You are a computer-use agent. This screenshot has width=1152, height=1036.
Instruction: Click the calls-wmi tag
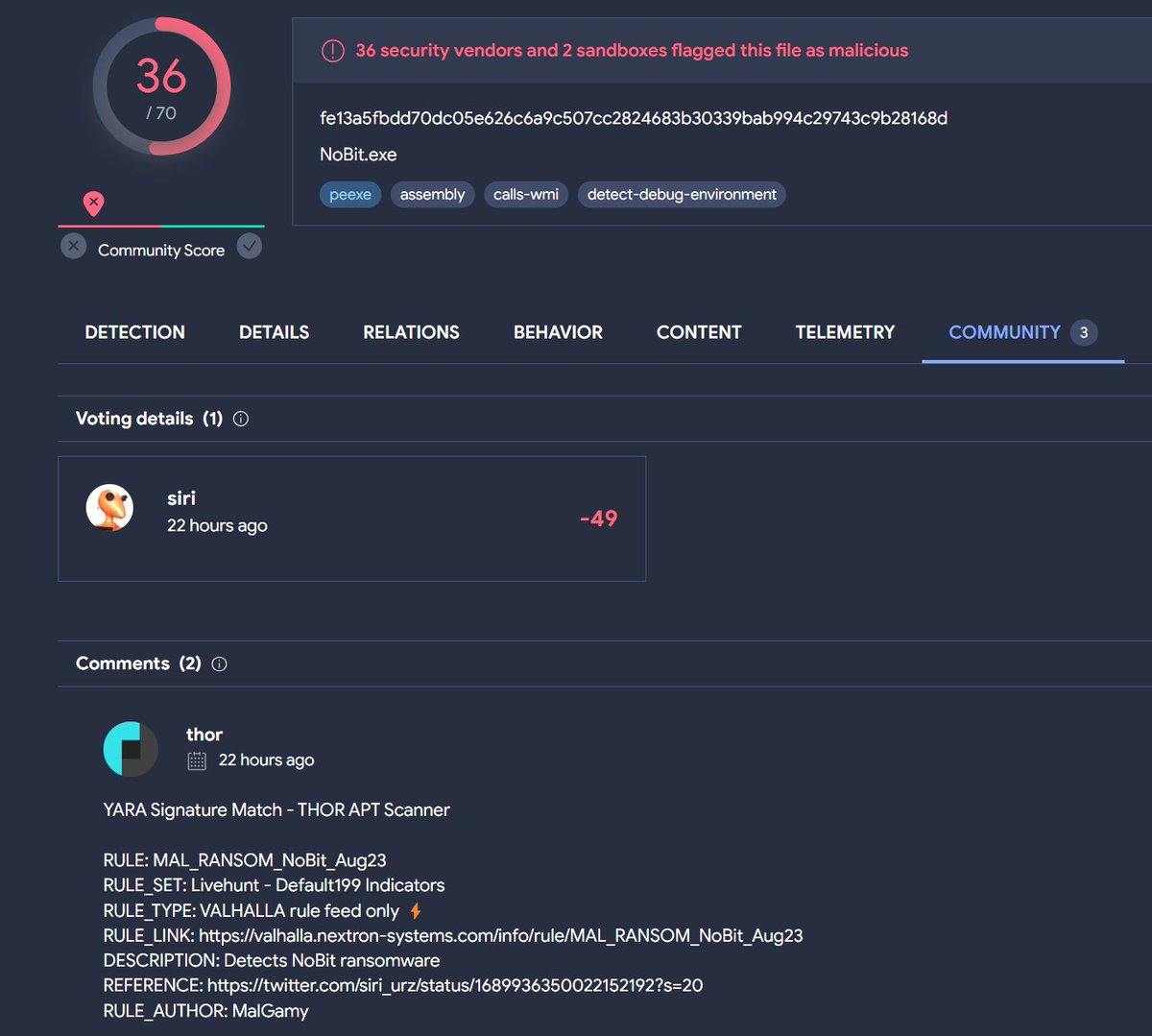tap(526, 195)
